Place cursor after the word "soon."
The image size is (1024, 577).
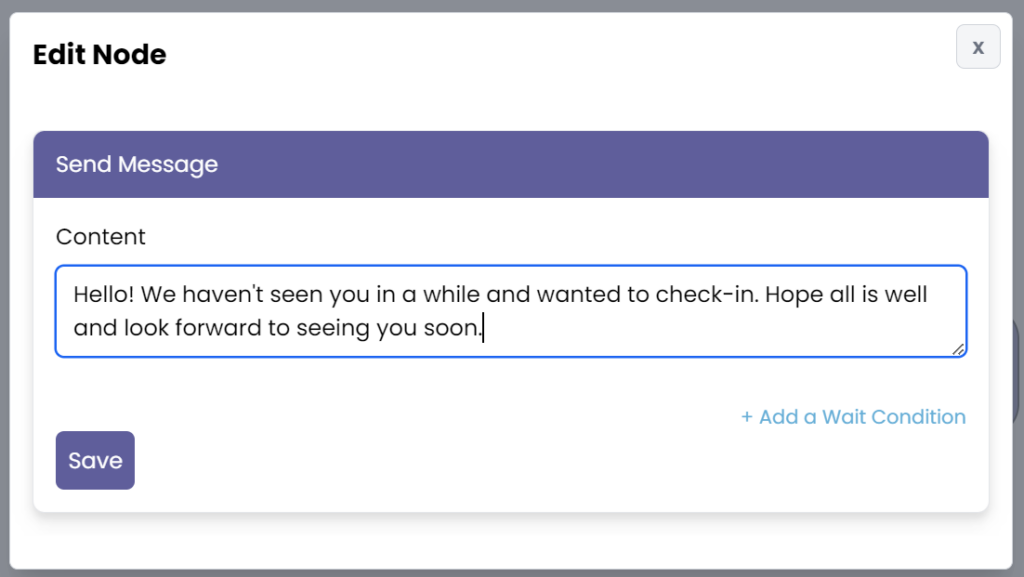point(483,327)
